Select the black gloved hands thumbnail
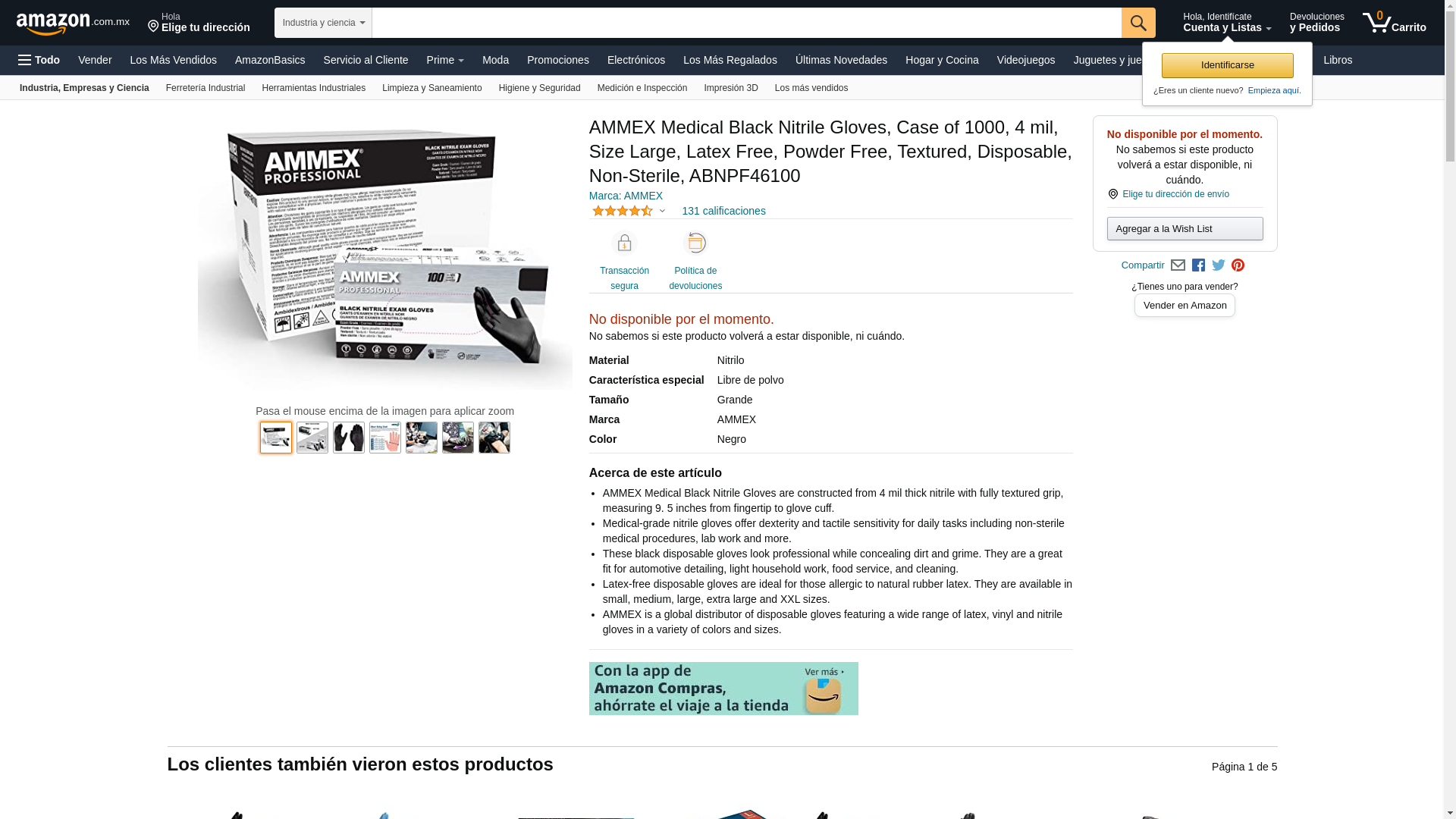This screenshot has height=819, width=1456. pyautogui.click(x=349, y=438)
